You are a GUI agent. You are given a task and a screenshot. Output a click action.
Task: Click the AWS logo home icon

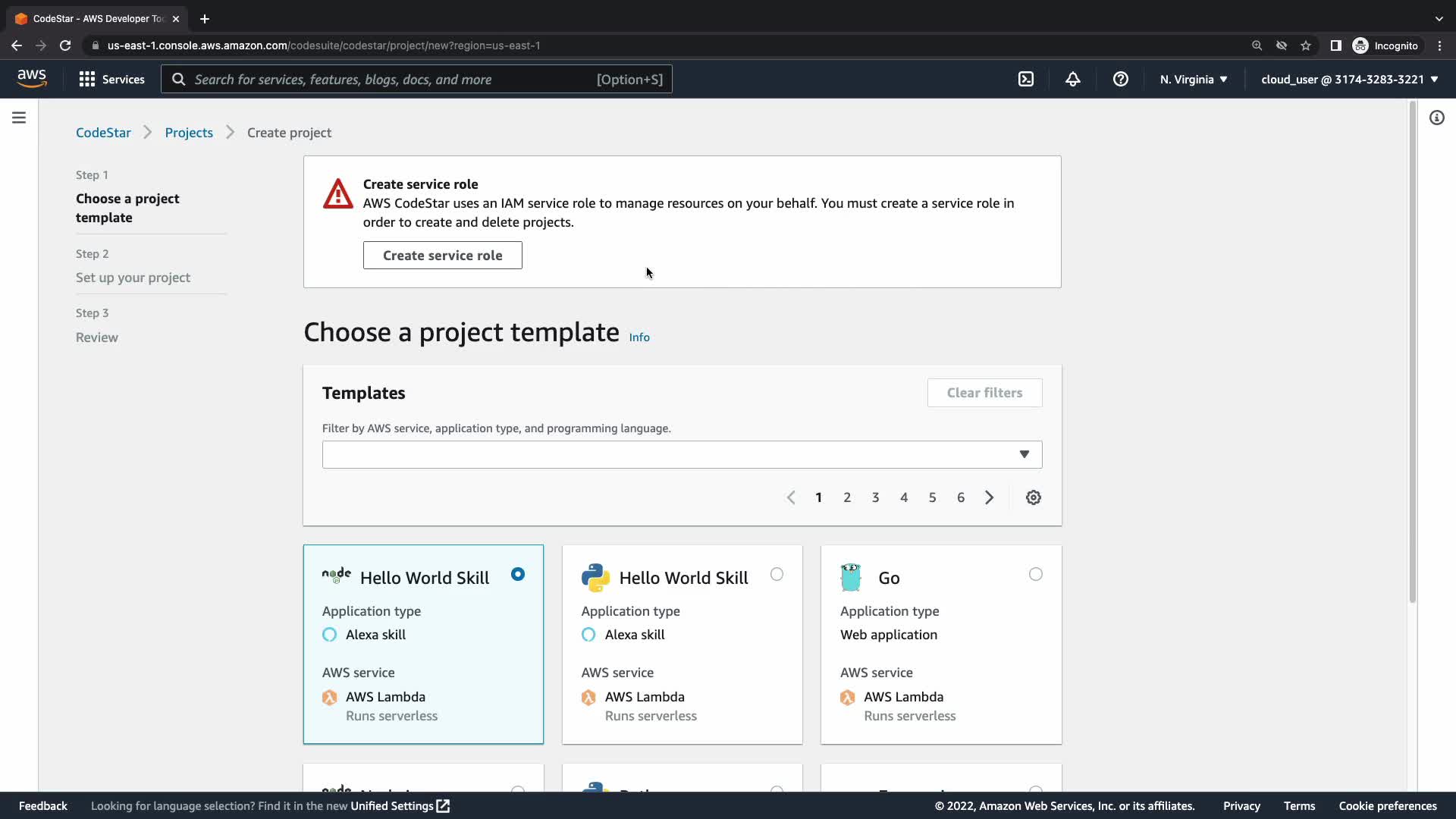pos(32,78)
